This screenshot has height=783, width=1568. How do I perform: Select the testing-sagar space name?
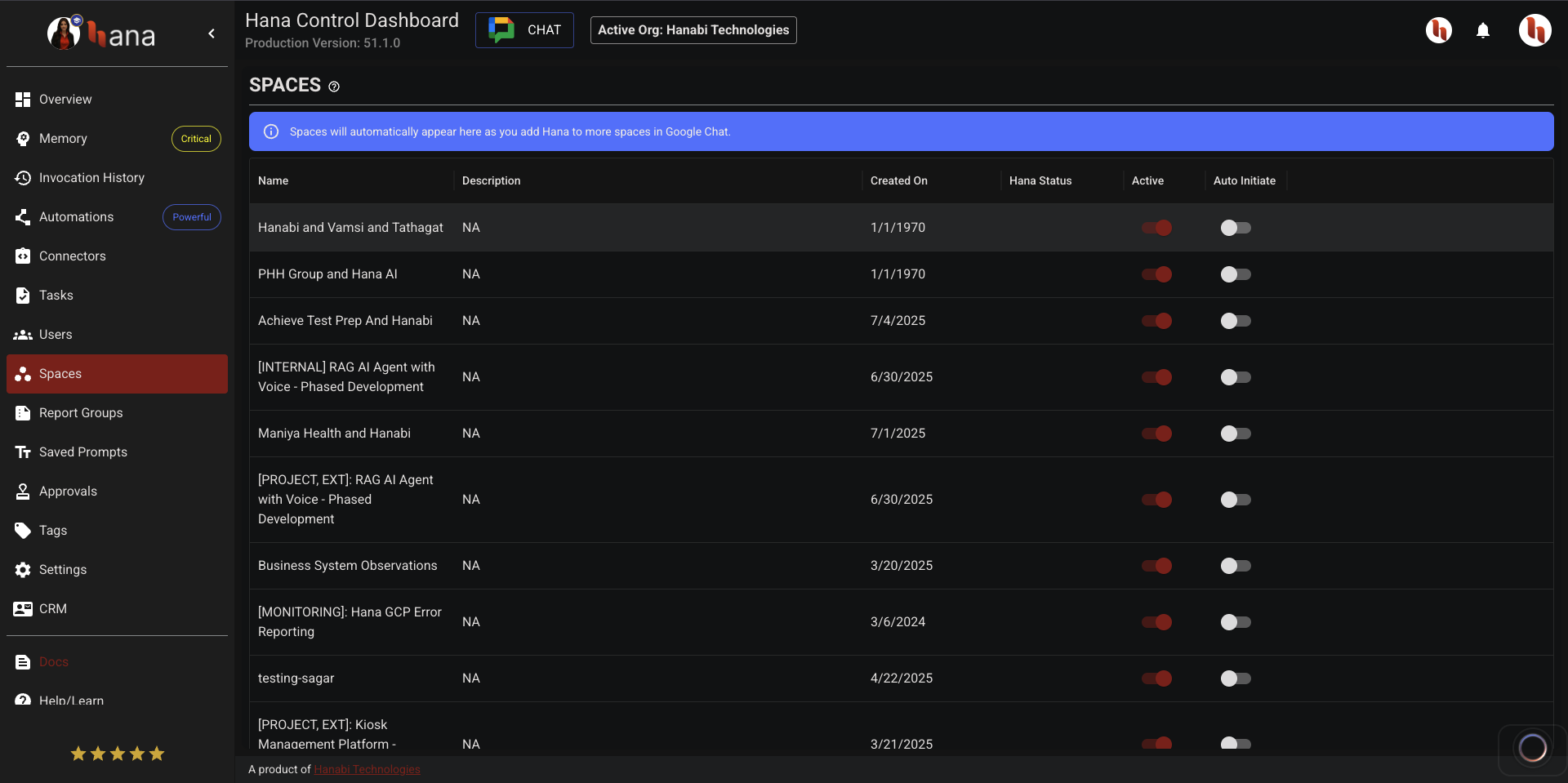(296, 678)
